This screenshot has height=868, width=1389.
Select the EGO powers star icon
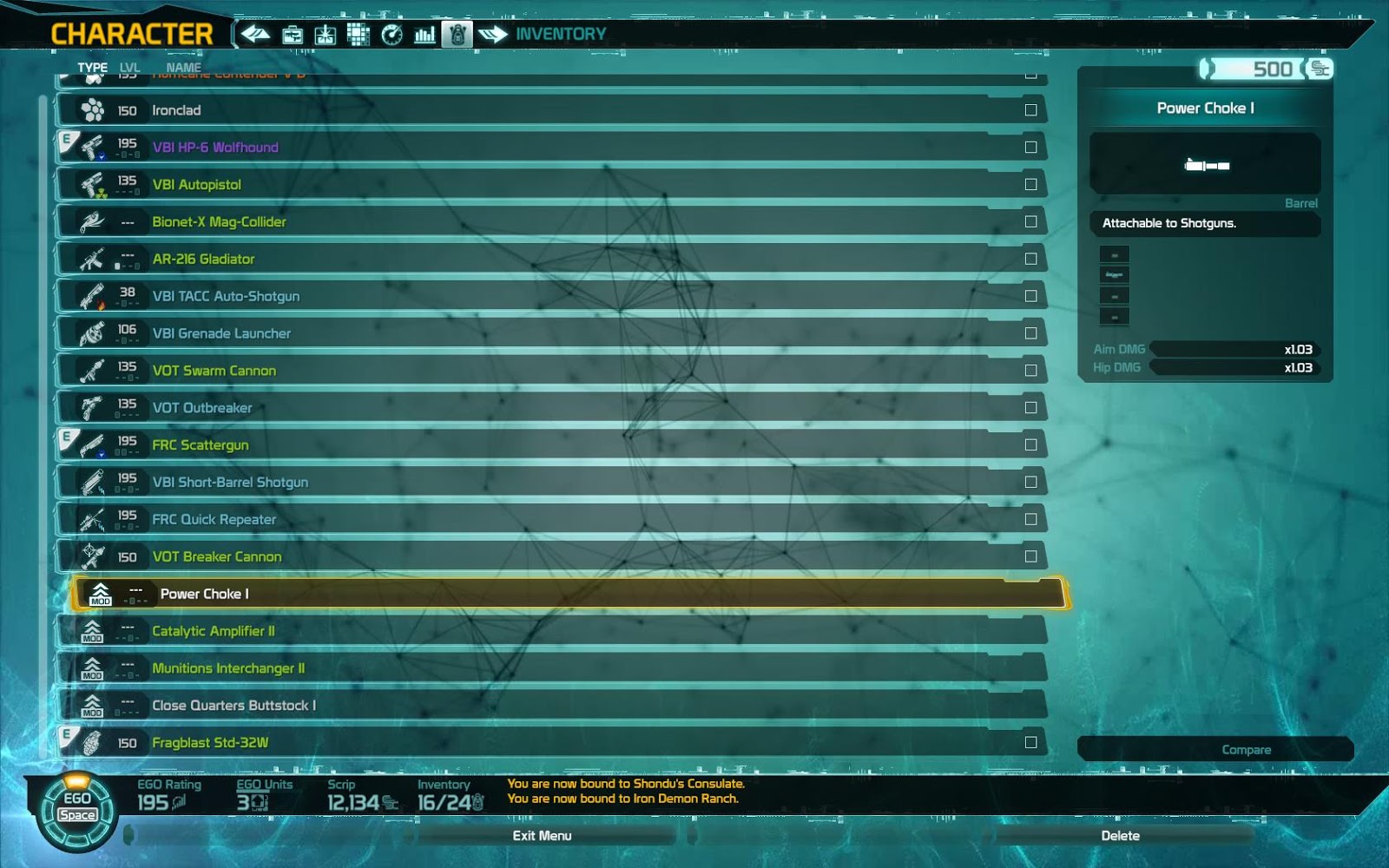tap(326, 35)
